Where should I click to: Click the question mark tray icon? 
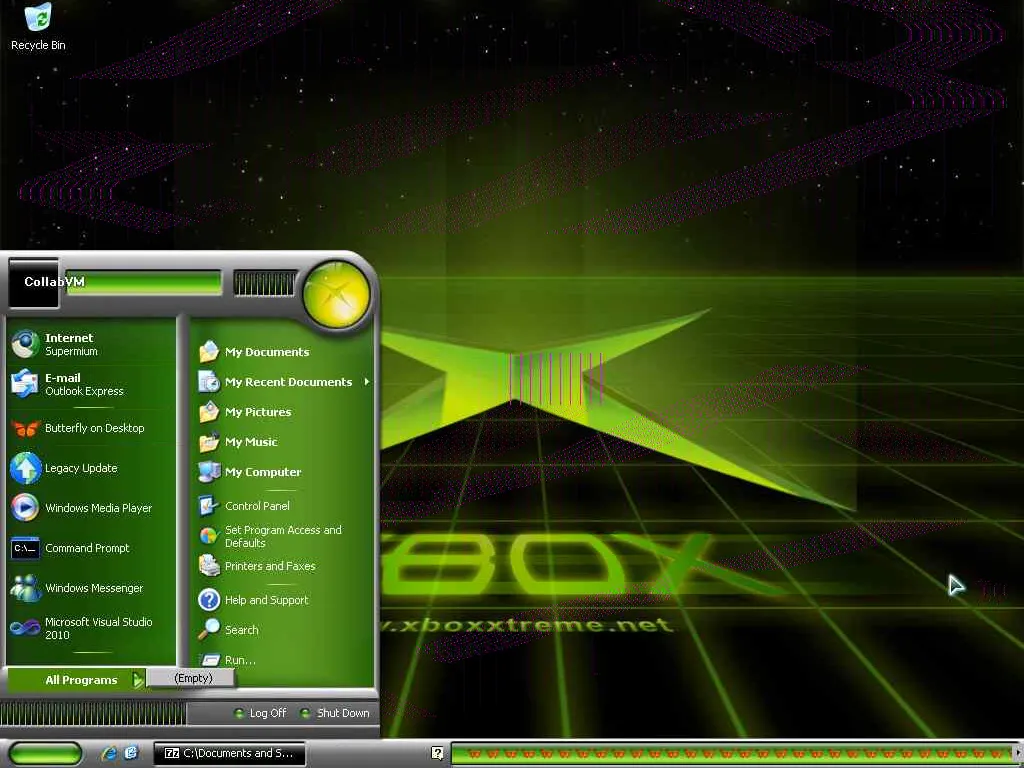point(438,753)
